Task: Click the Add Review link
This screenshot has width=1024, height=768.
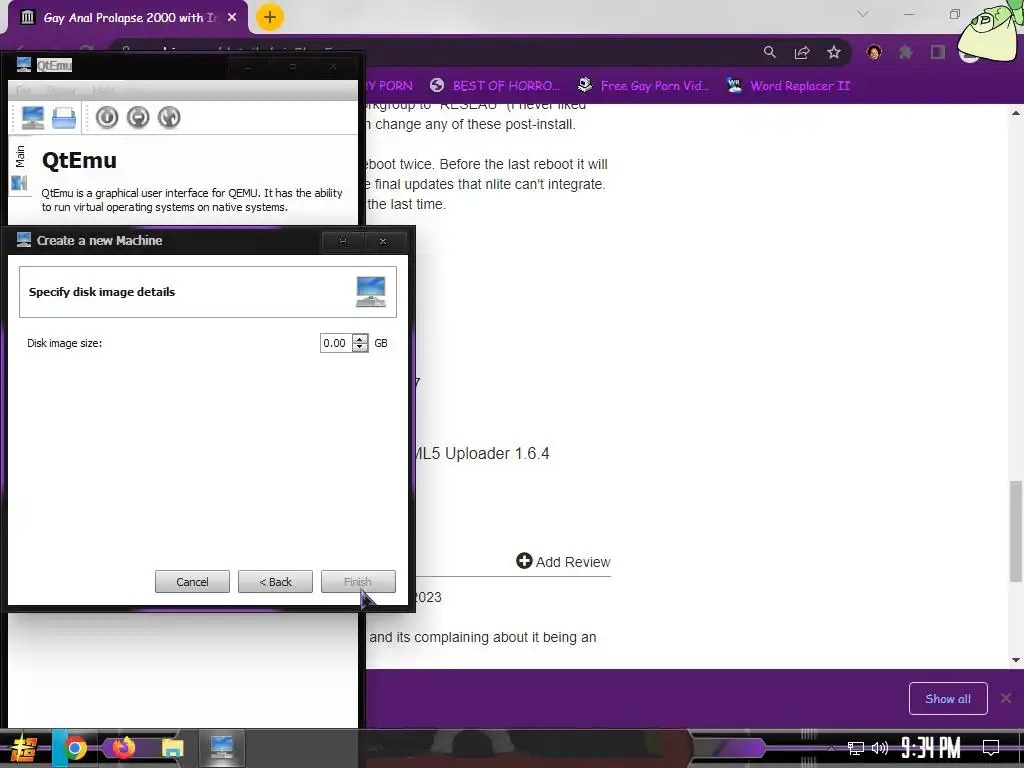Action: pos(563,562)
